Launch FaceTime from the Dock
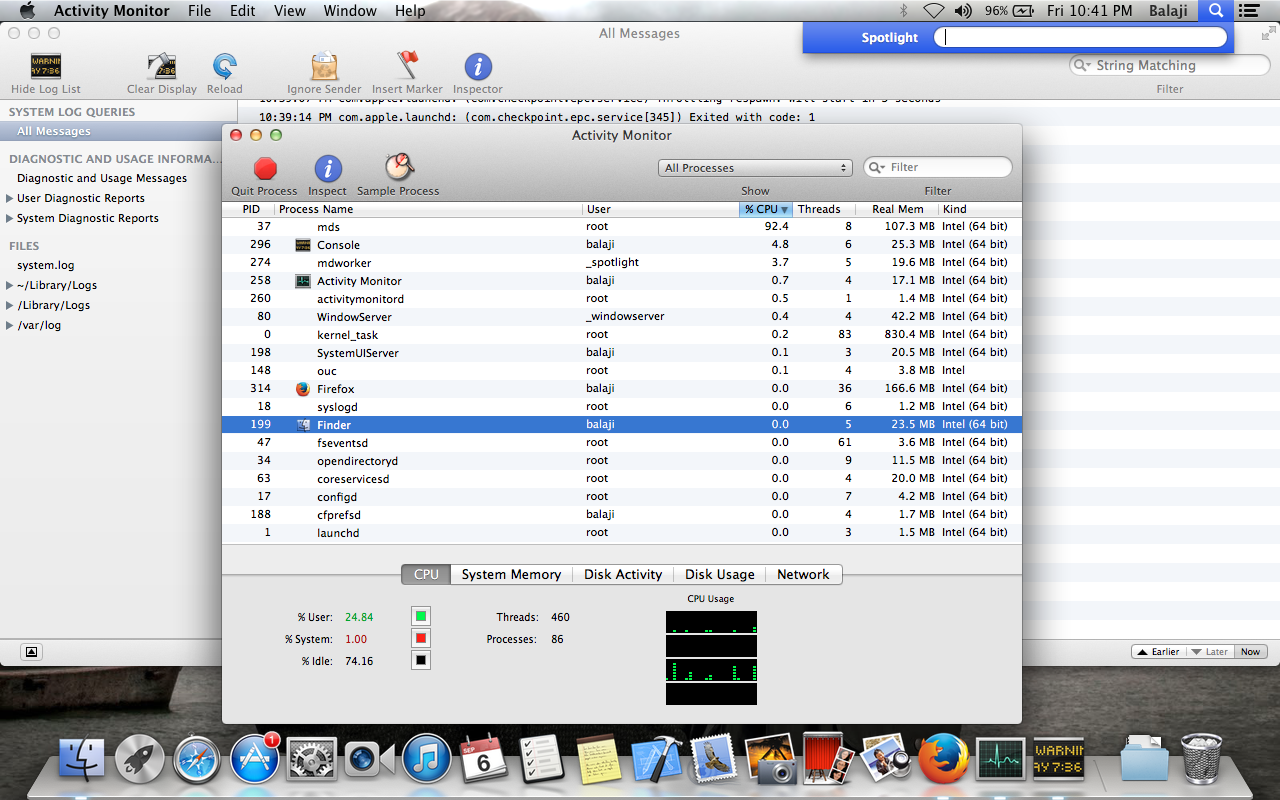 click(369, 760)
